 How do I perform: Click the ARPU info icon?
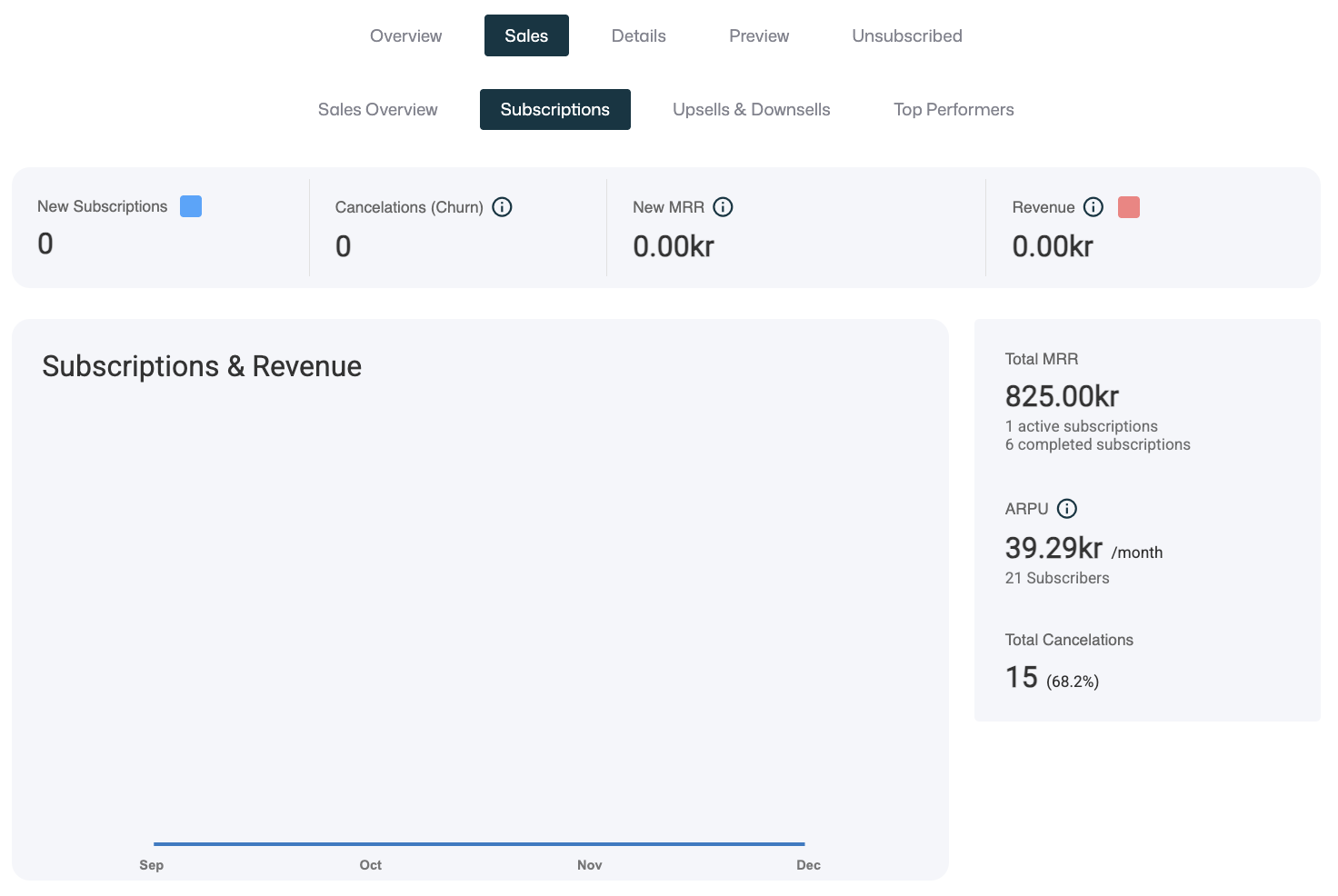click(1067, 509)
